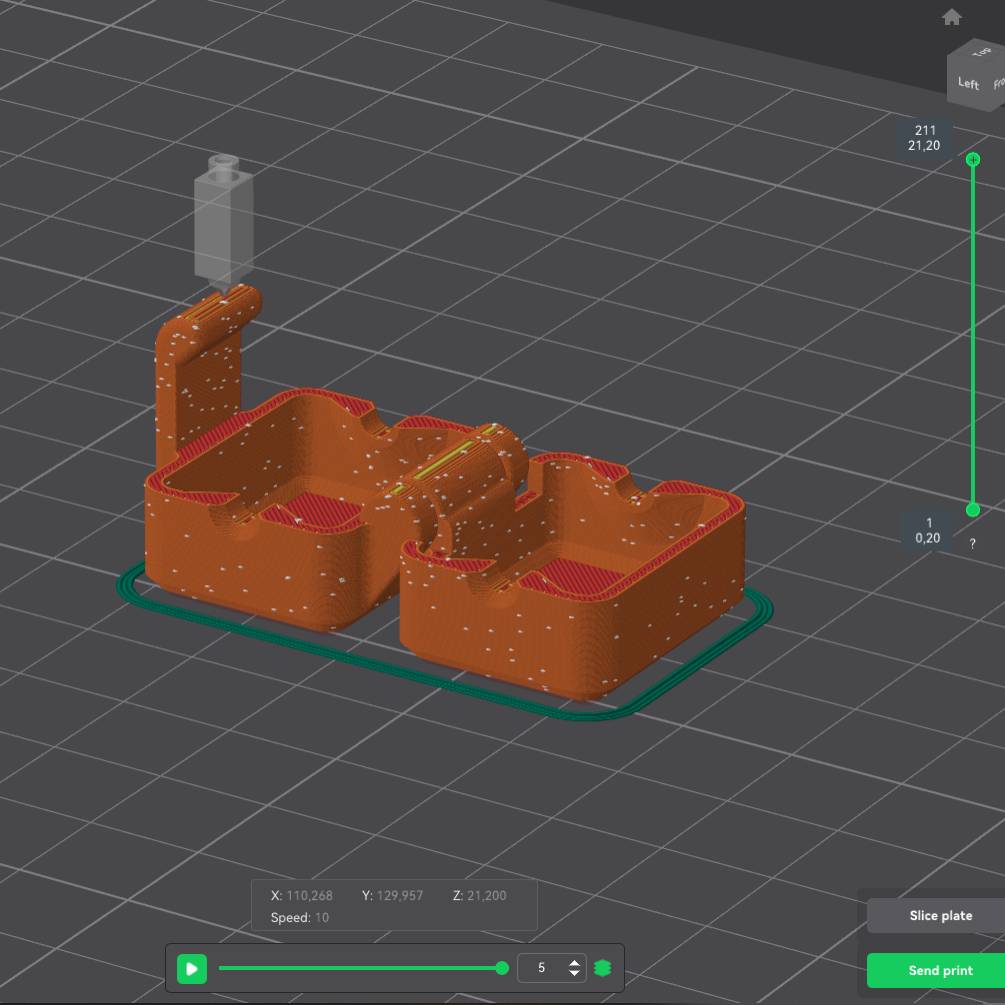This screenshot has width=1005, height=1005.
Task: Click the question mark help icon
Action: click(972, 544)
